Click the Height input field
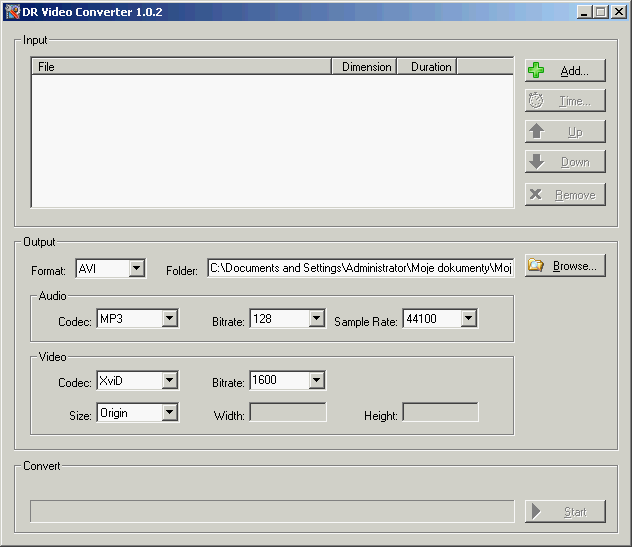 441,412
